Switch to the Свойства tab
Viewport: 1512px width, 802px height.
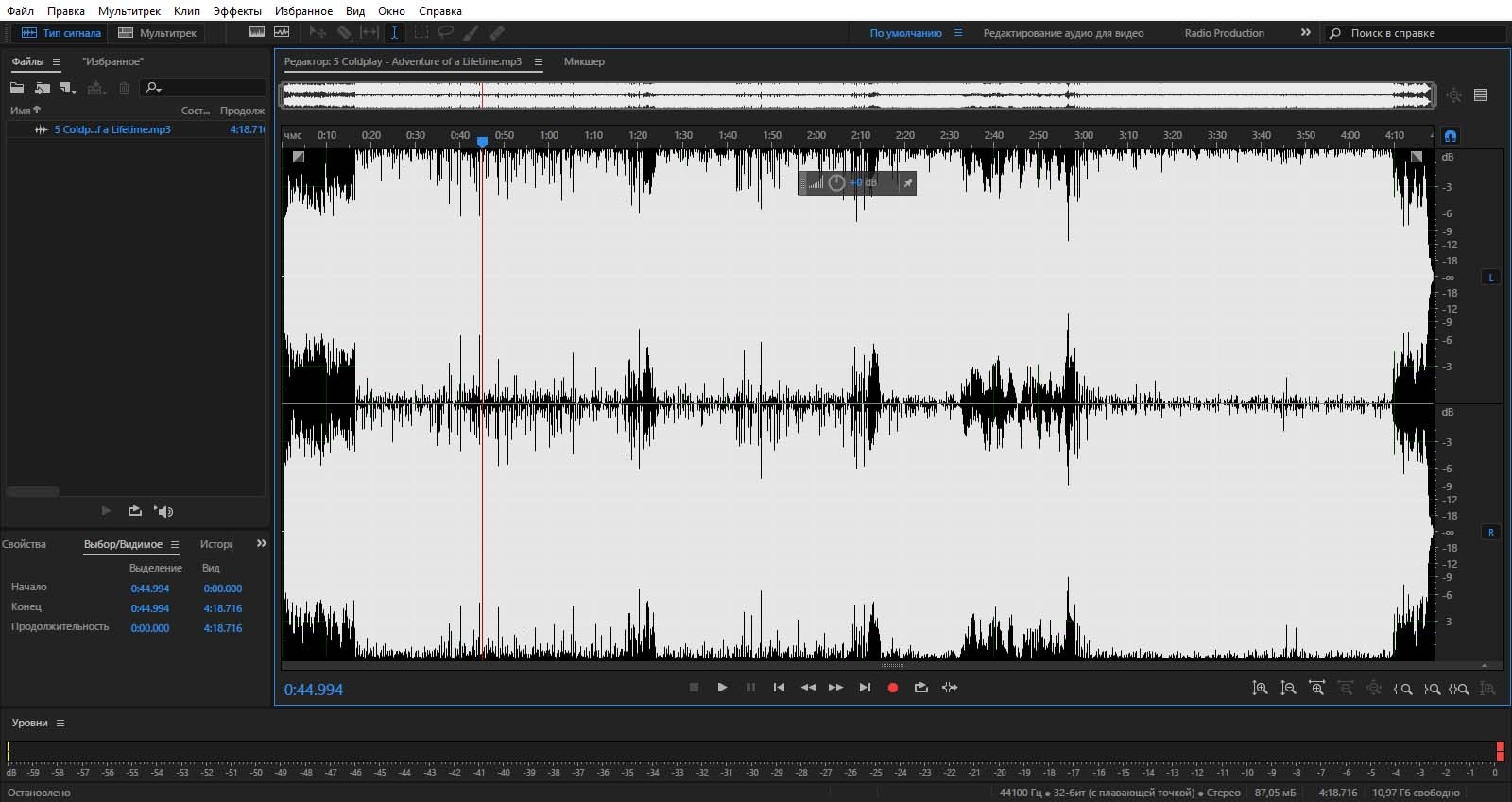pos(24,544)
